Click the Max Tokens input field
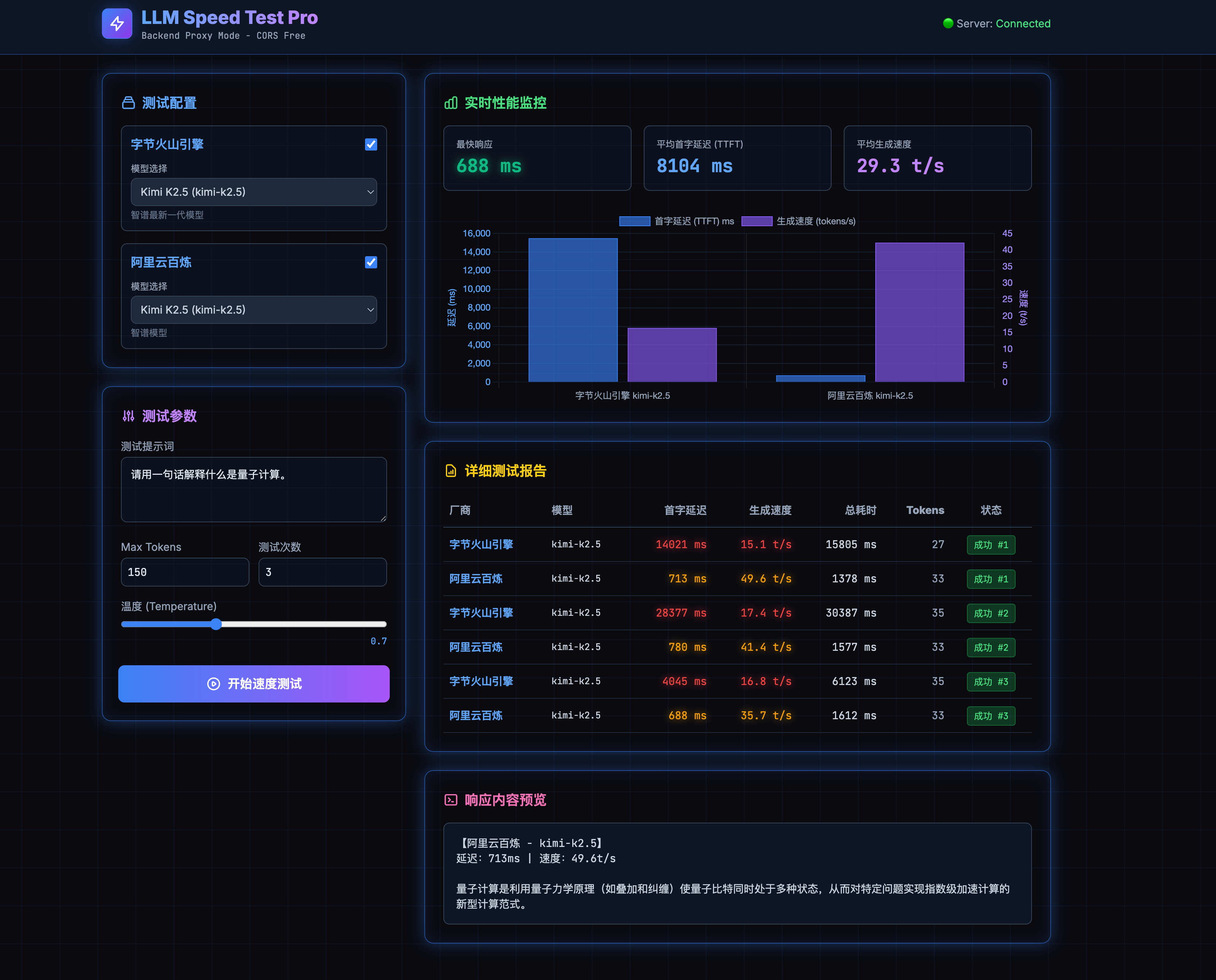The height and width of the screenshot is (980, 1216). click(184, 572)
